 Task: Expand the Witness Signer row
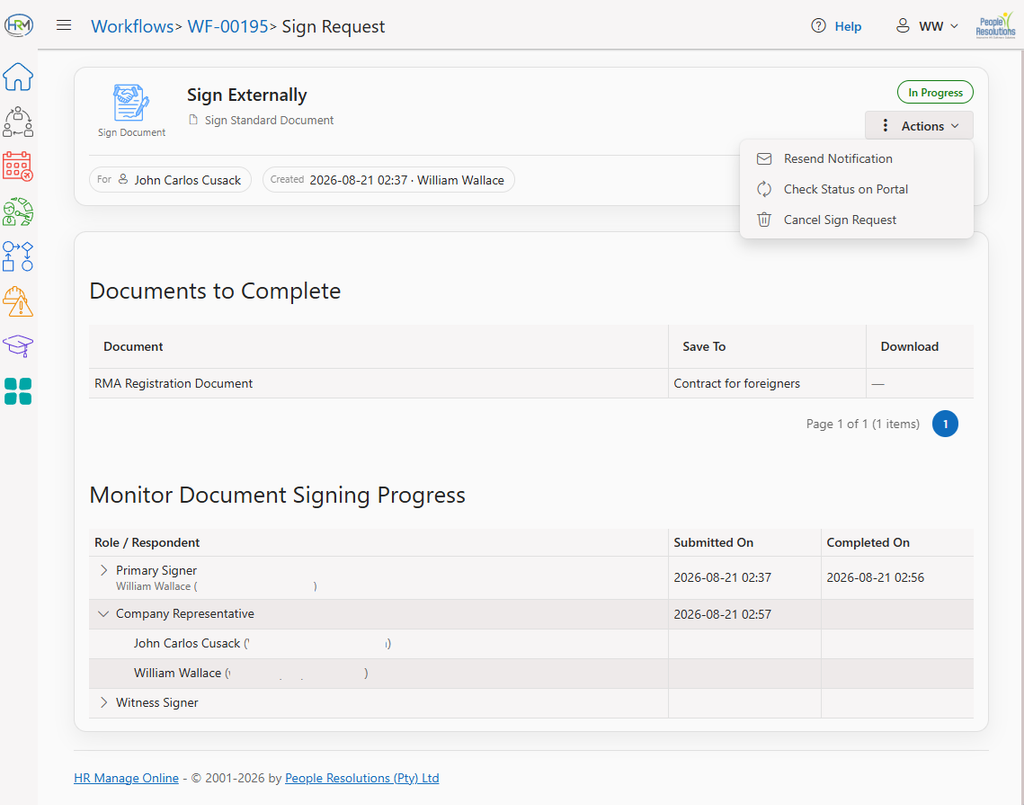[x=103, y=702]
